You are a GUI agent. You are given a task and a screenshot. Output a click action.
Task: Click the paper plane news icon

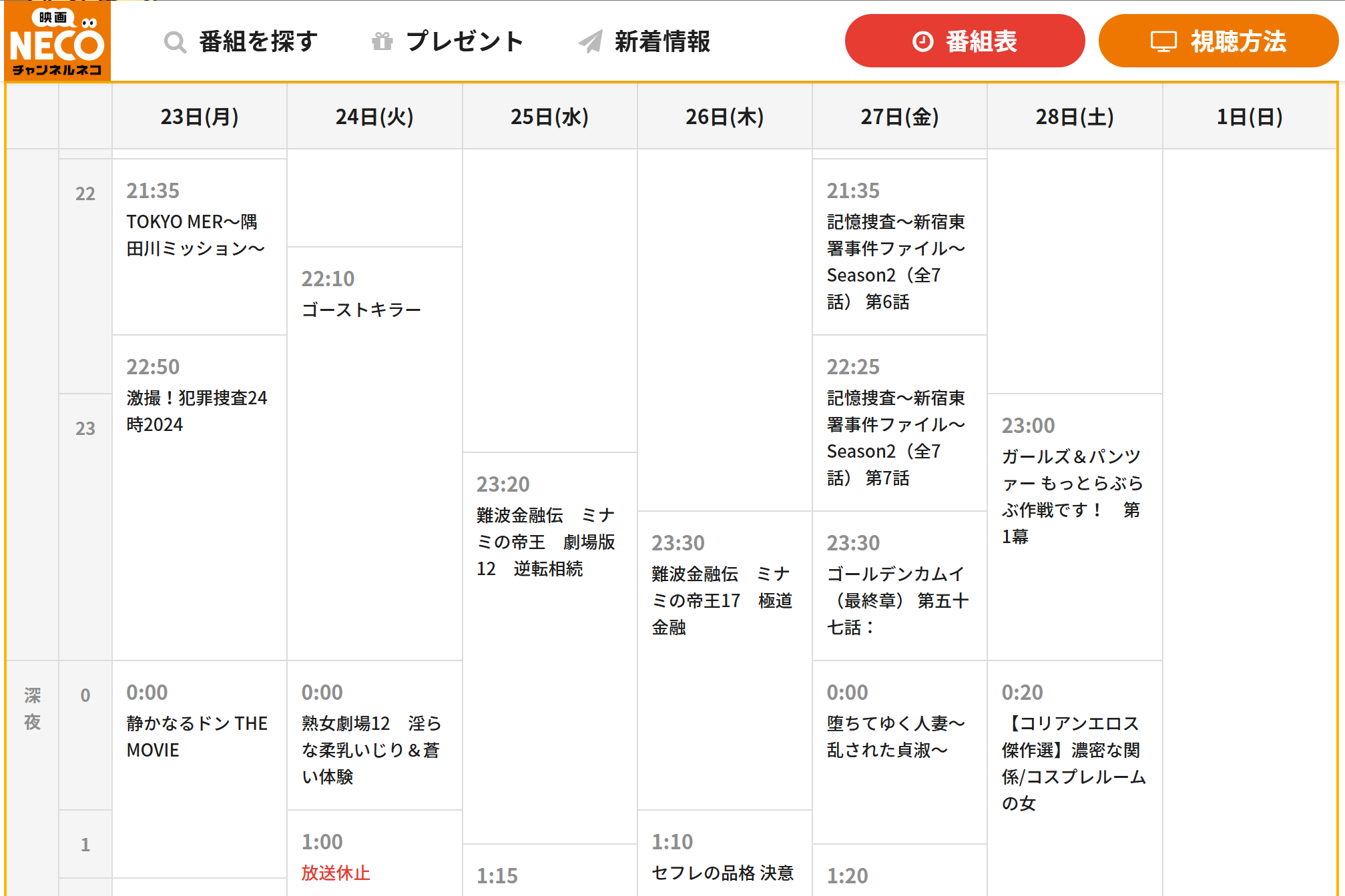tap(590, 42)
